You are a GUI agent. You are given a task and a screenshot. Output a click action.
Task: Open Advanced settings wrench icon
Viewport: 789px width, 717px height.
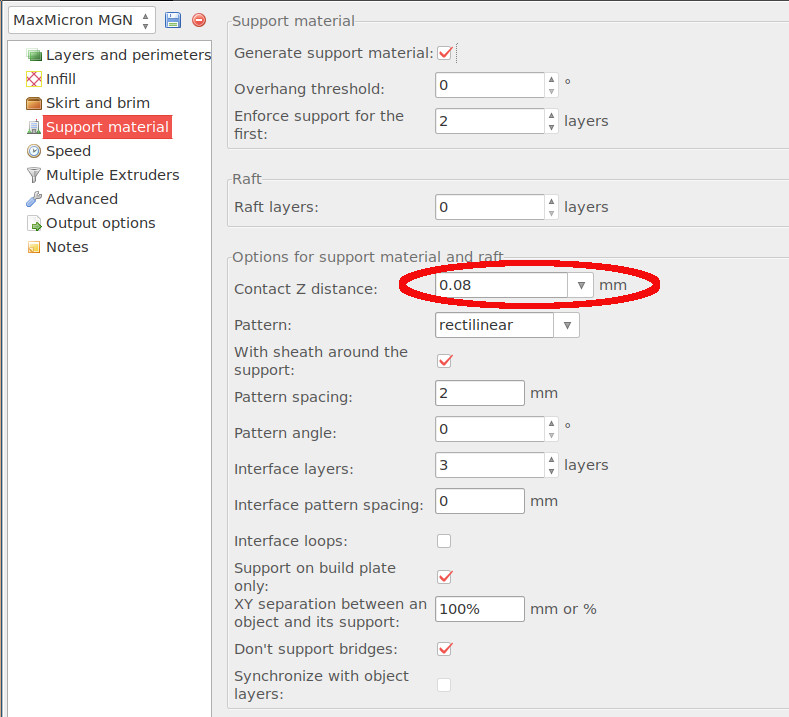click(x=34, y=199)
